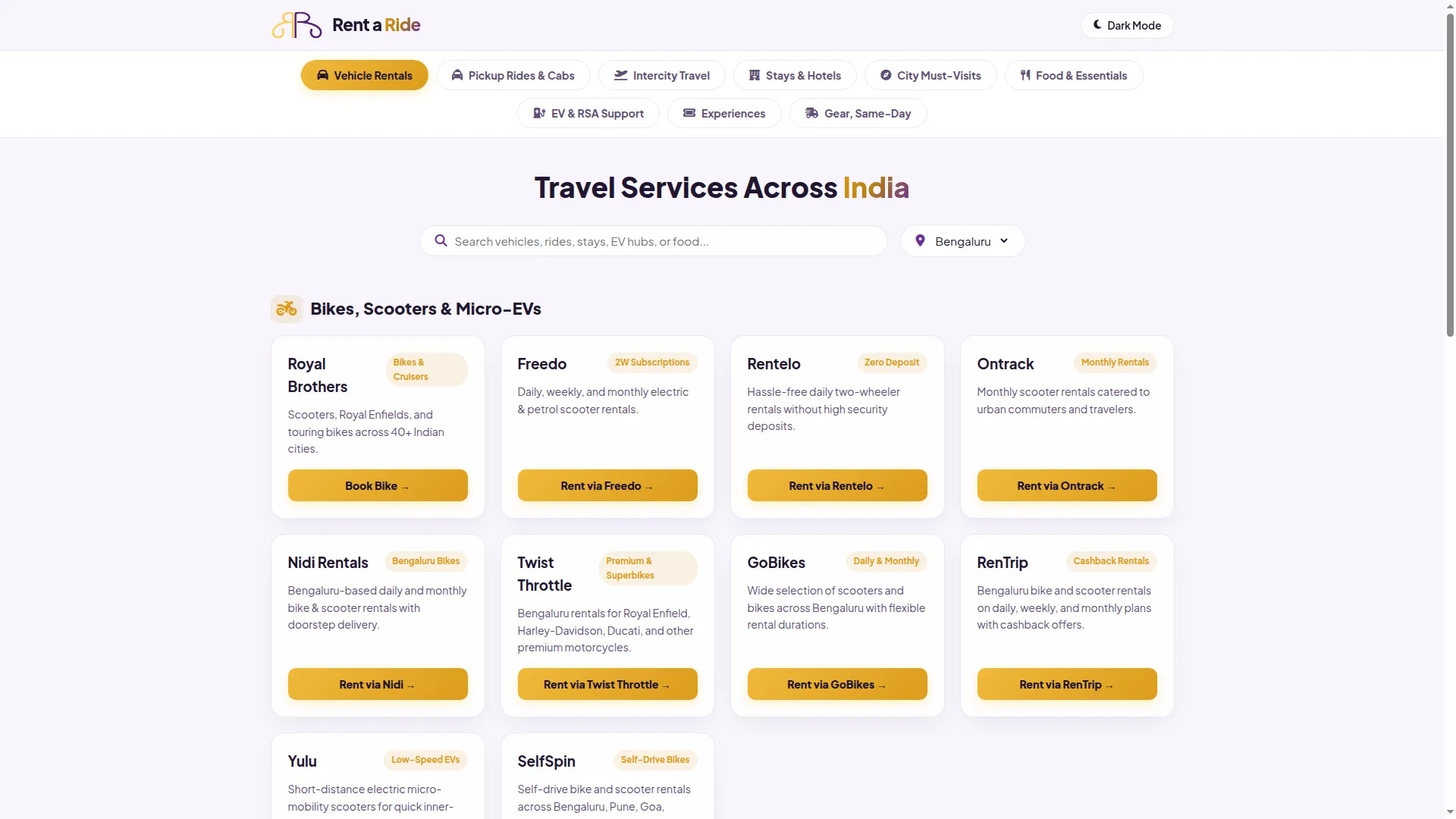
Task: Select Food & Essentials tab
Action: coord(1074,75)
